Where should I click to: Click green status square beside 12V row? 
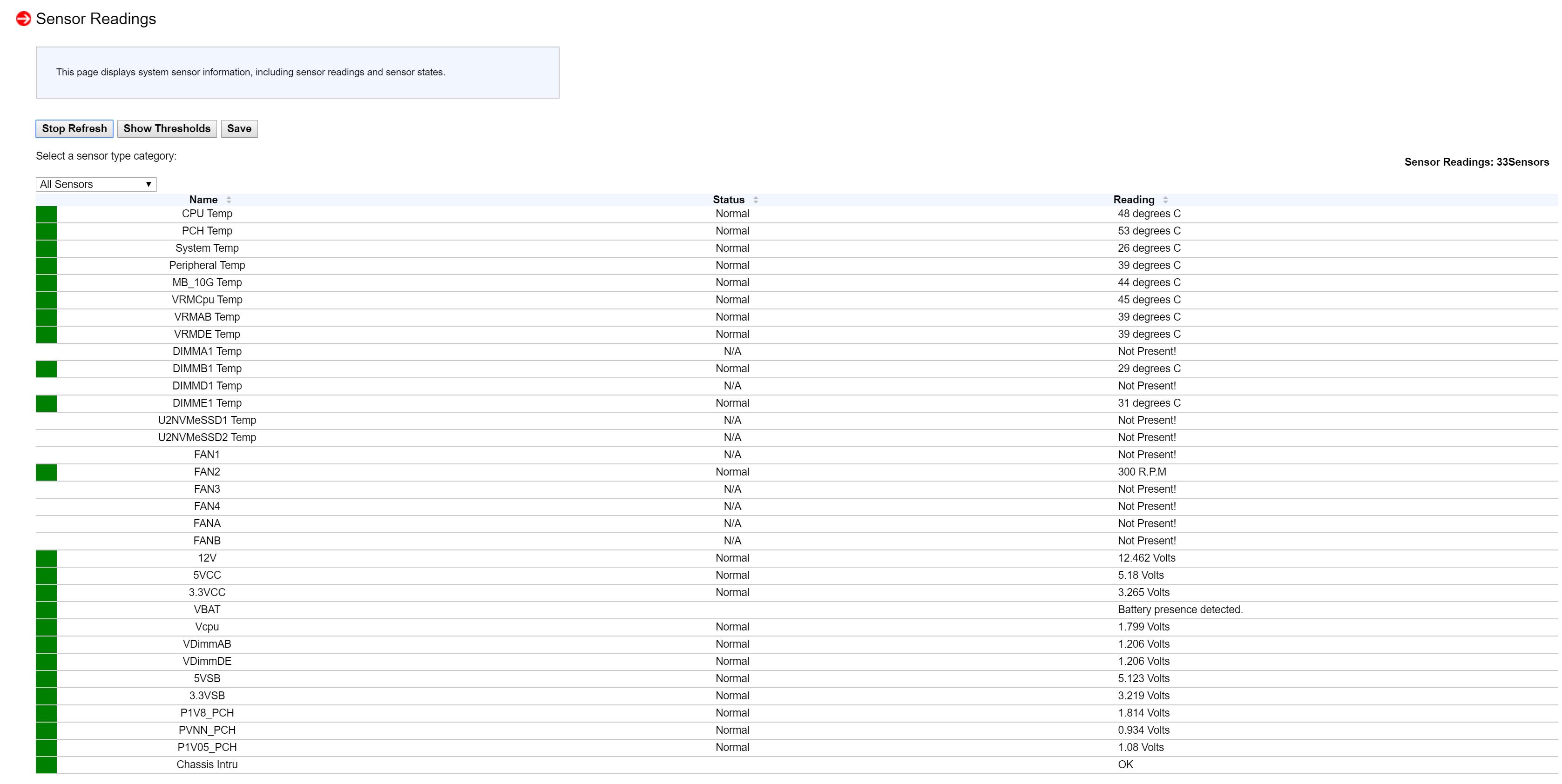pos(46,558)
